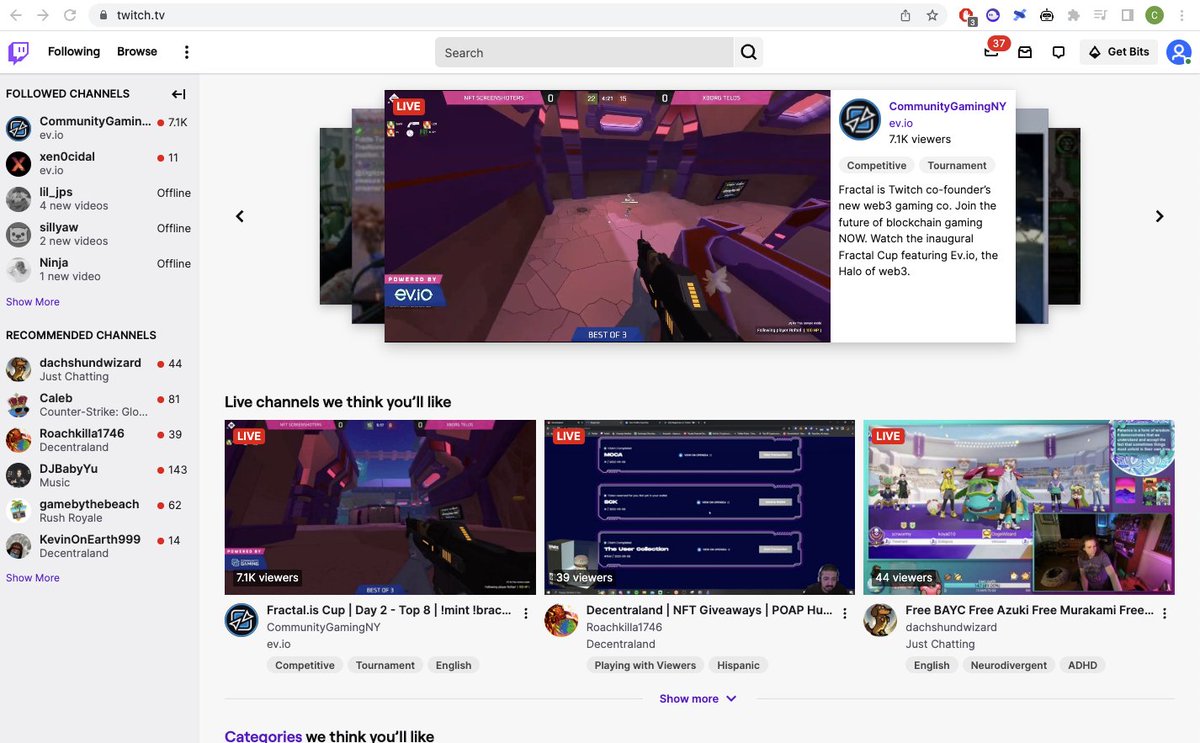
Task: Go to previous carousel stream
Action: (x=240, y=216)
